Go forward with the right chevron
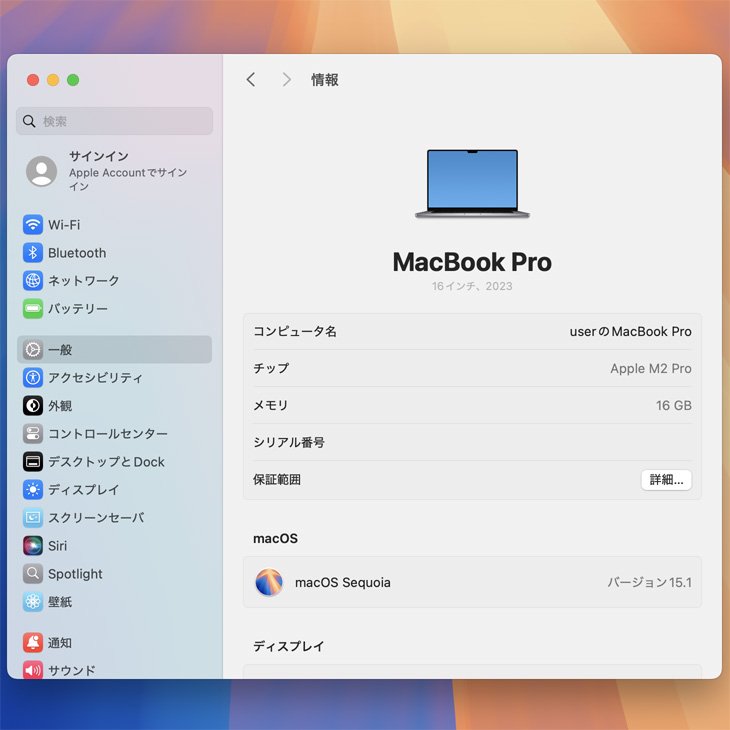Screen dimensions: 730x730 point(287,80)
